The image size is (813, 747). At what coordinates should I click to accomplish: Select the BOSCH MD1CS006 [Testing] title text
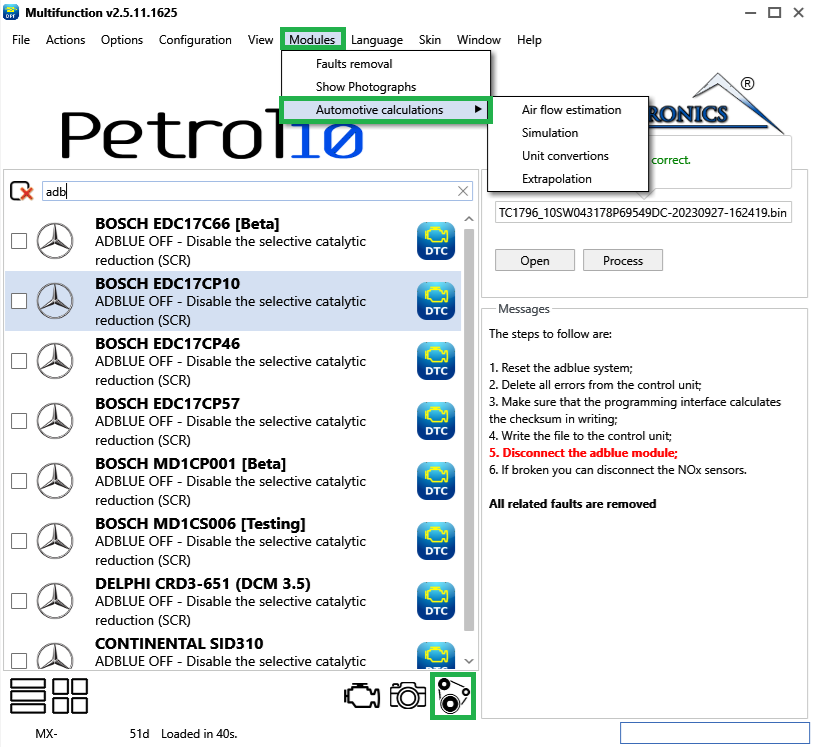[x=200, y=524]
